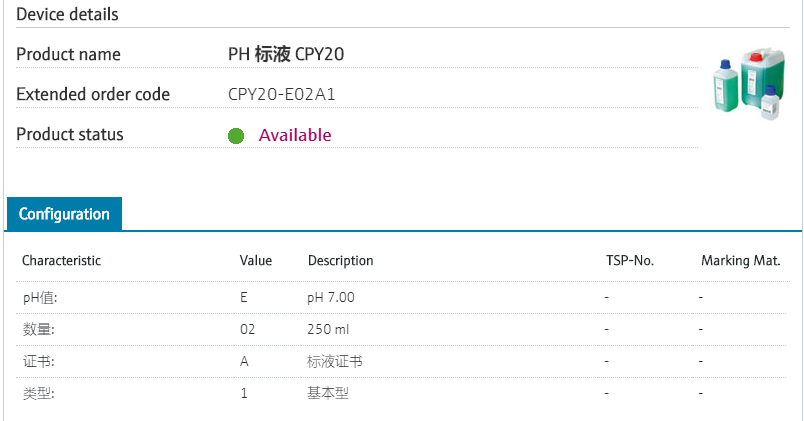Click the 基本型 description cell
Viewport: 804px width, 421px height.
click(x=328, y=393)
